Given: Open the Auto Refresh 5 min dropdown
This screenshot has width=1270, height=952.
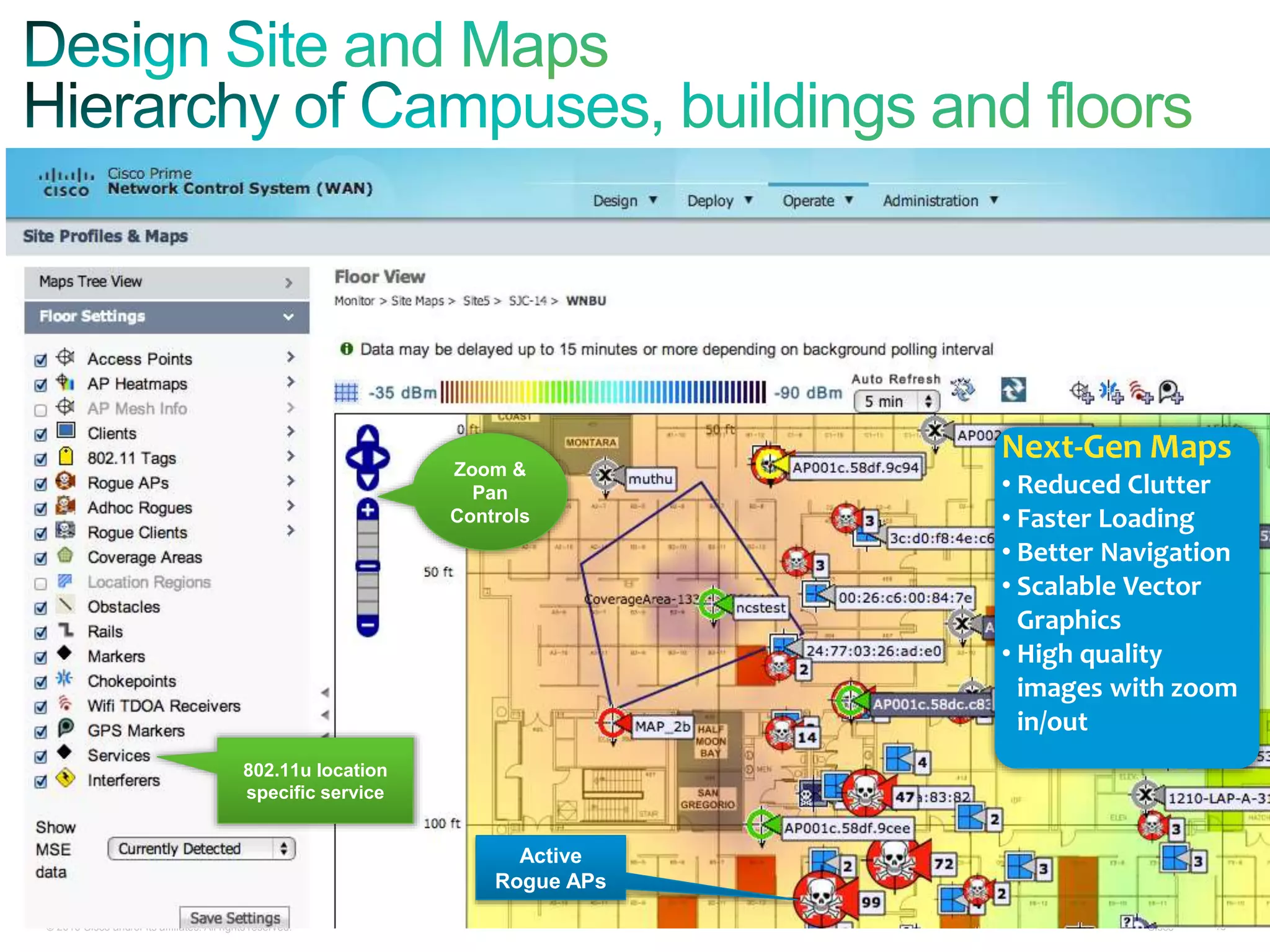Looking at the screenshot, I should click(x=897, y=402).
